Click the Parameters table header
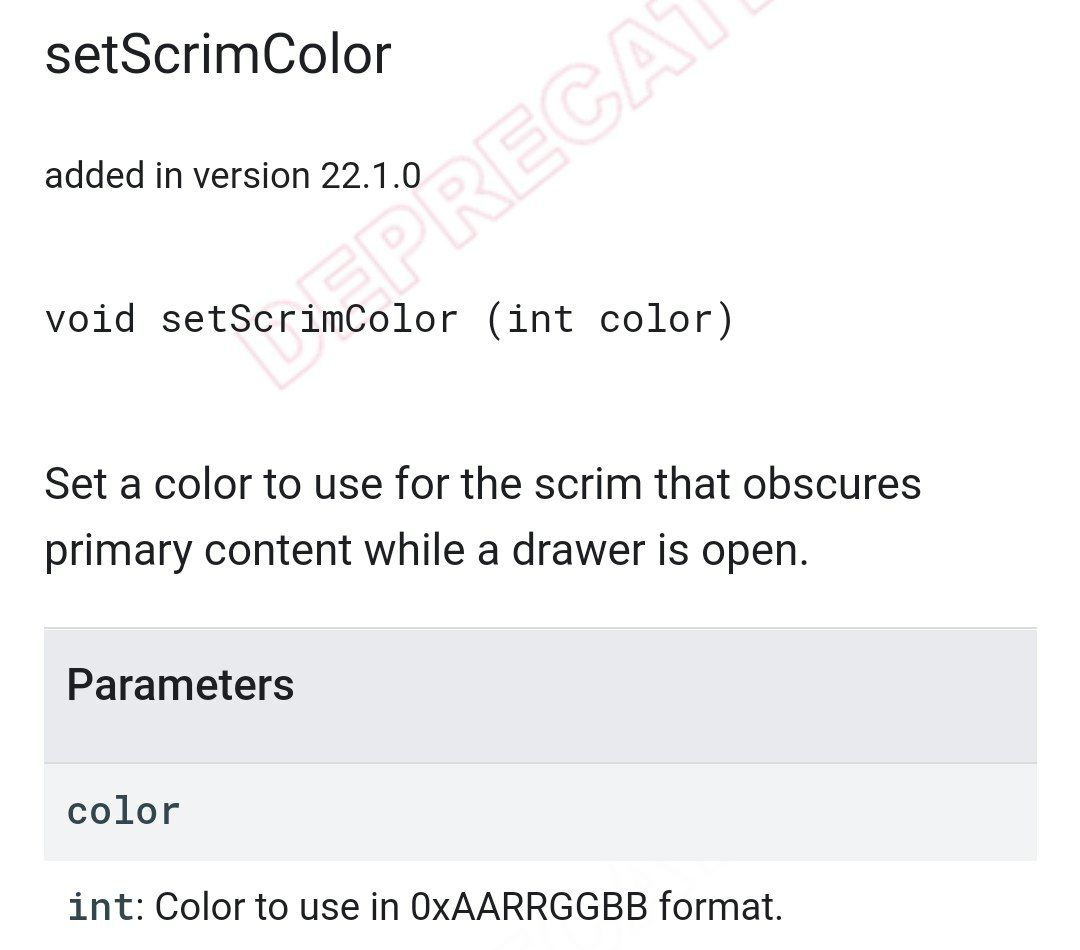The image size is (1080, 950). (181, 685)
